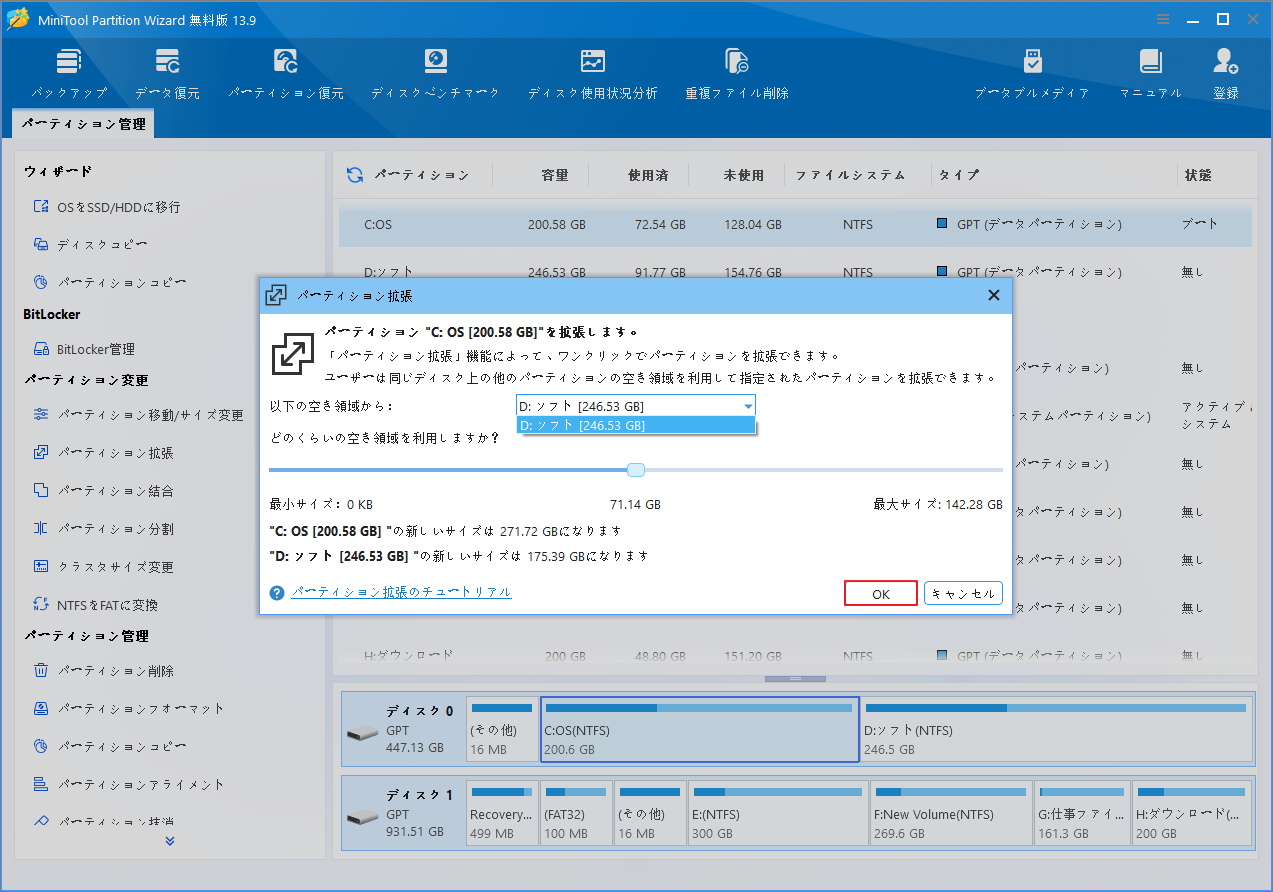Close the パーティション拡張 dialog

point(994,295)
